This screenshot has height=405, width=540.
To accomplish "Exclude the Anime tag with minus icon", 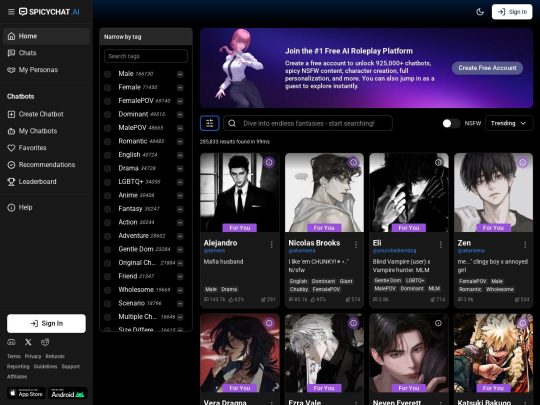I will coord(180,195).
